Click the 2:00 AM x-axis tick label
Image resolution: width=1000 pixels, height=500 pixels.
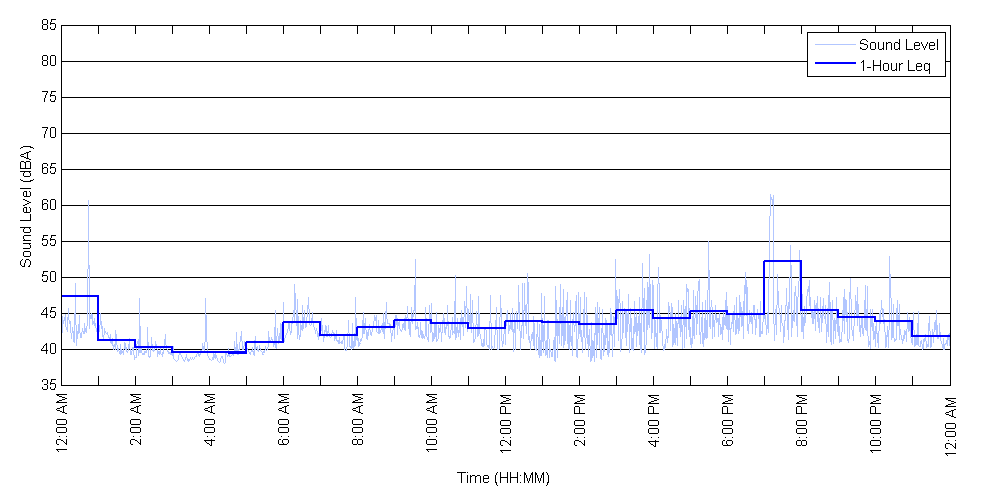pyautogui.click(x=136, y=423)
